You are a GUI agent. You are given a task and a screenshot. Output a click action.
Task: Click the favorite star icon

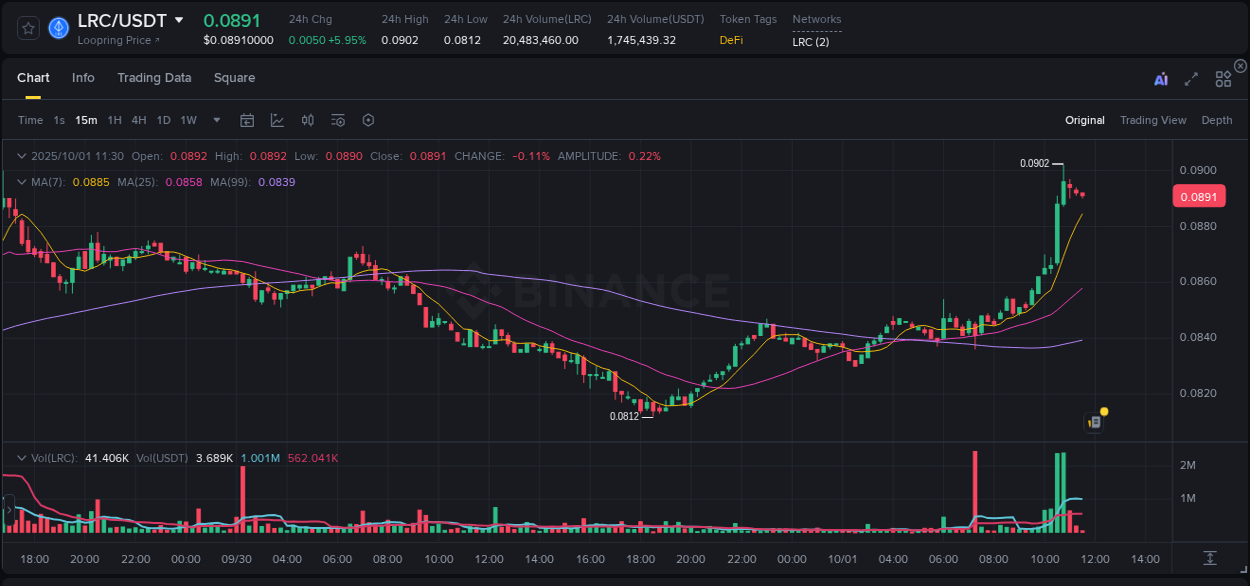(x=28, y=28)
